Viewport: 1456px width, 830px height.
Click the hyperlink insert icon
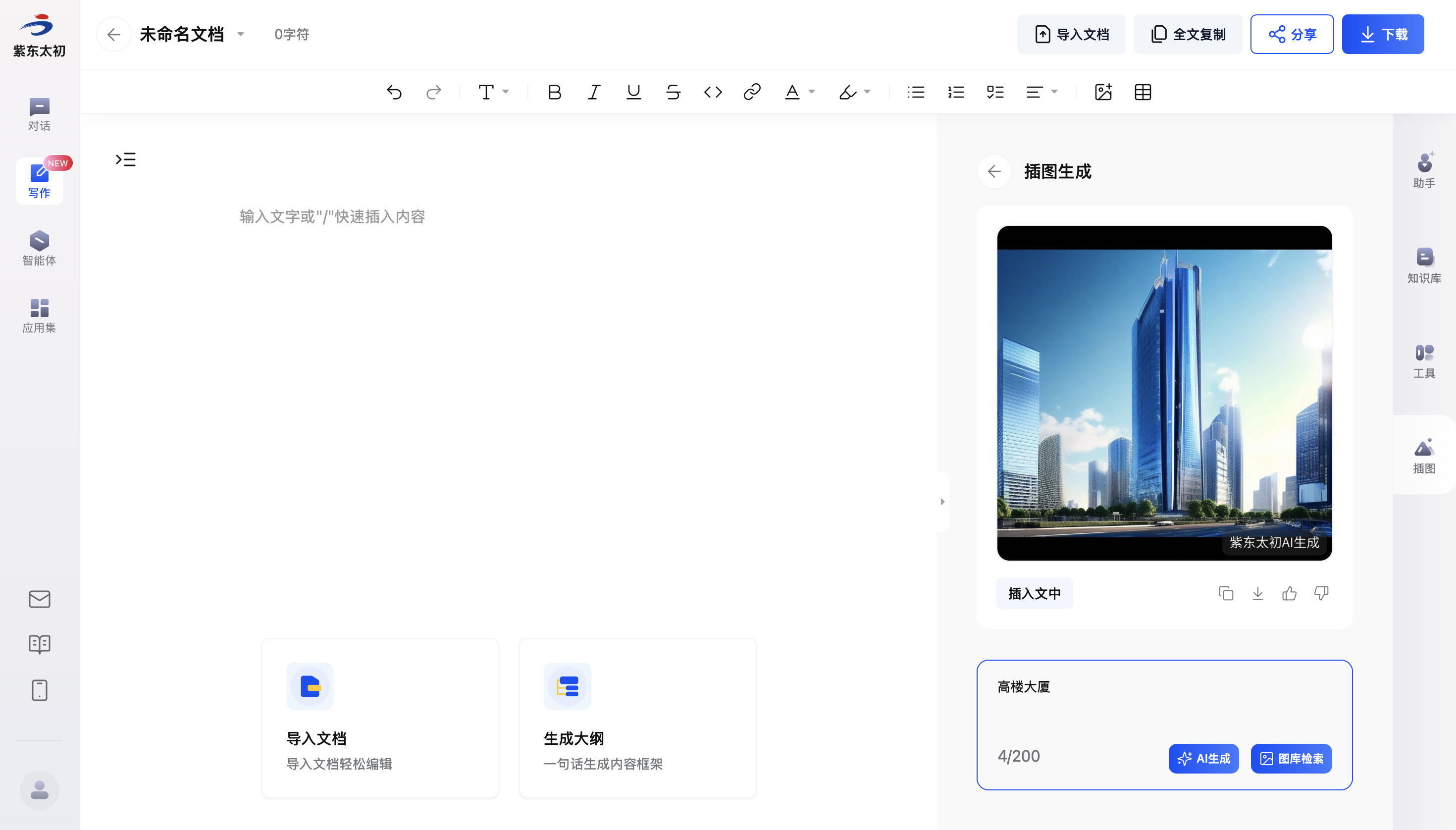[x=752, y=92]
